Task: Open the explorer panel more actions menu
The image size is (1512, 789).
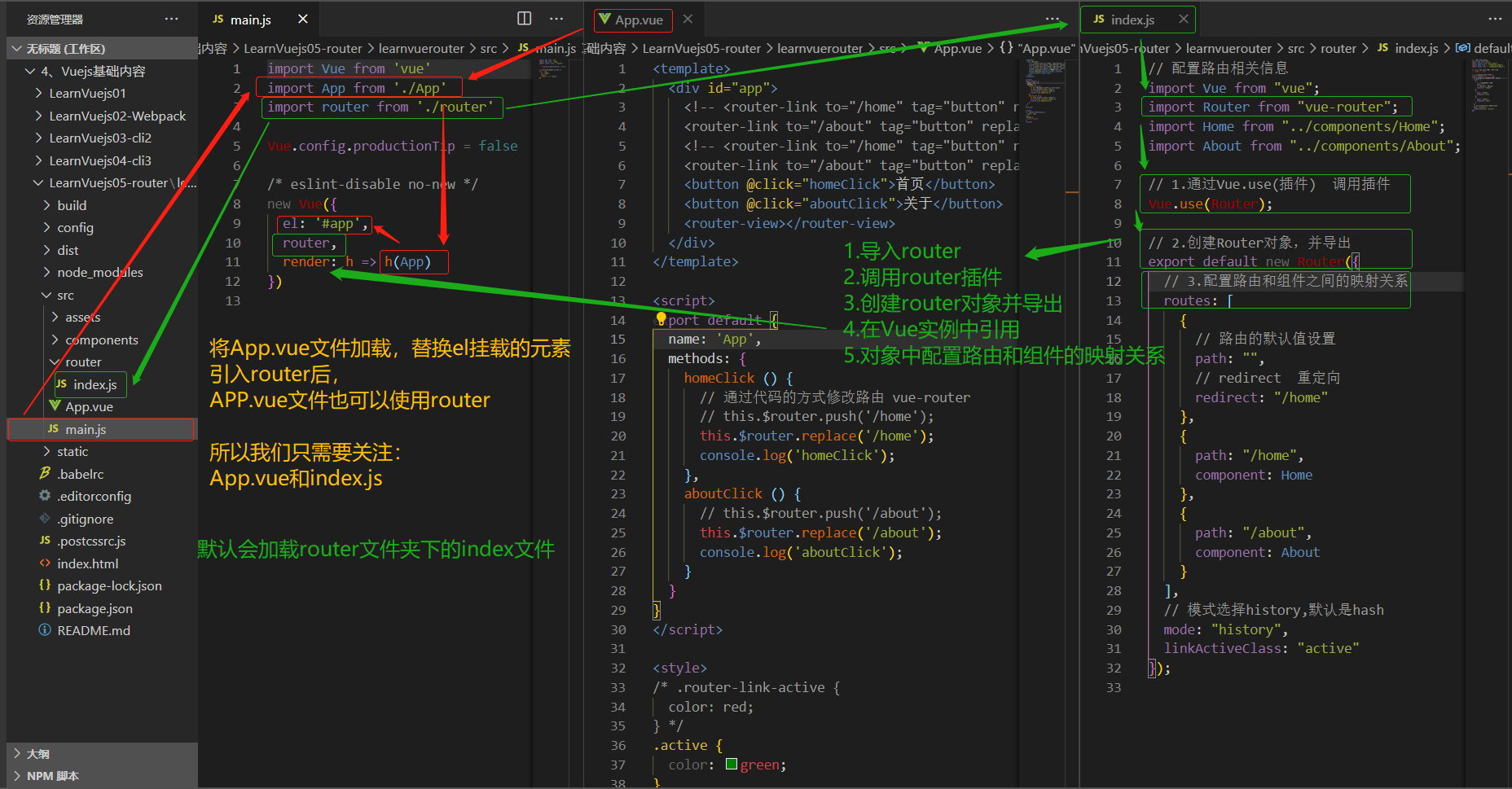Action: coord(171,19)
